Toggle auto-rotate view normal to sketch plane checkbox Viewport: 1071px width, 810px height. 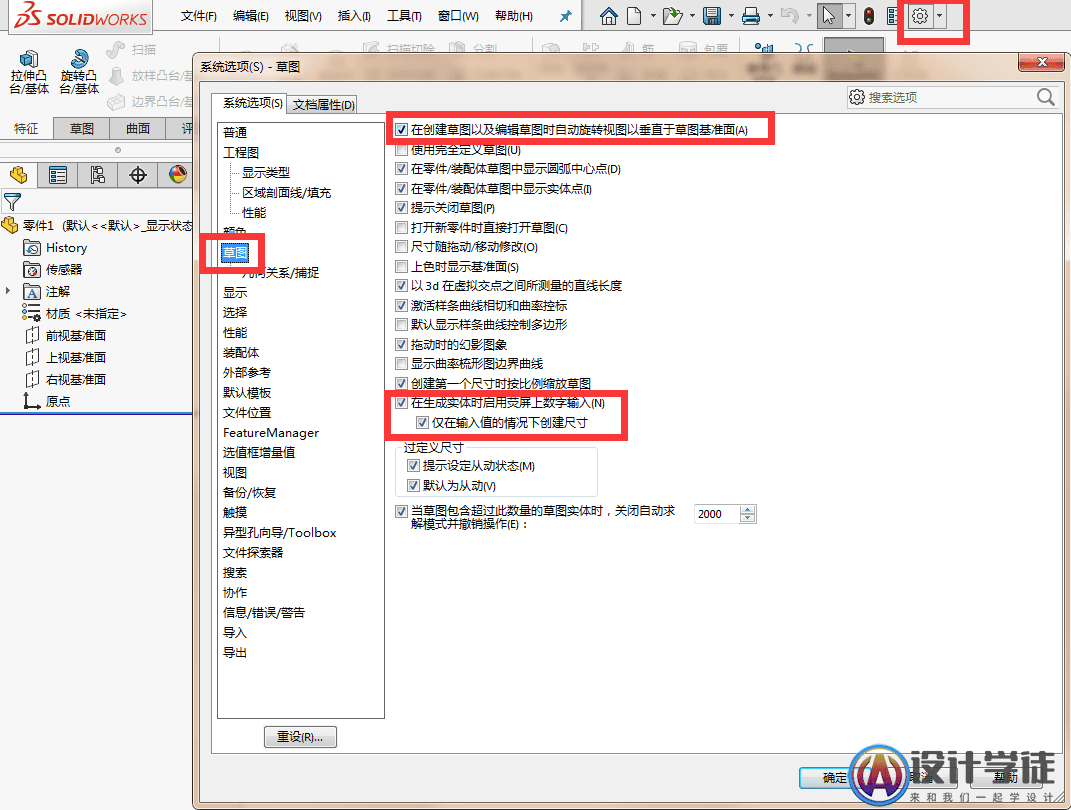pos(402,130)
